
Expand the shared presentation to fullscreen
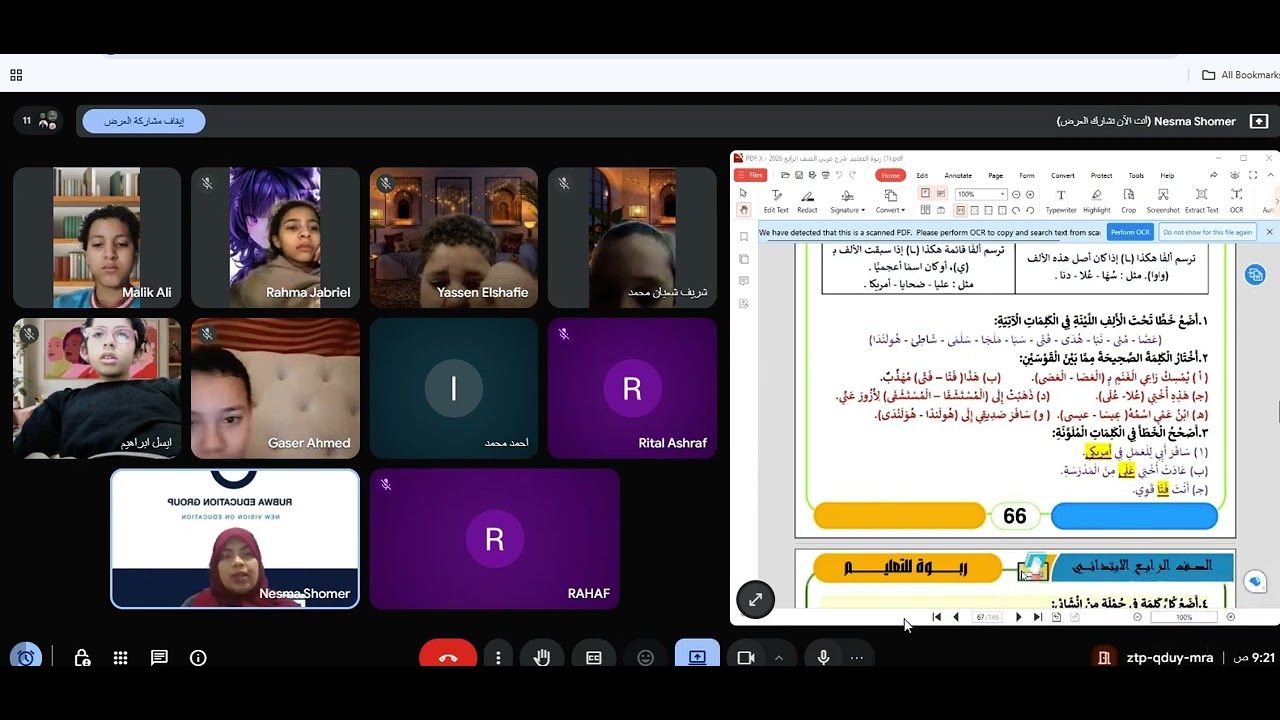click(x=755, y=599)
